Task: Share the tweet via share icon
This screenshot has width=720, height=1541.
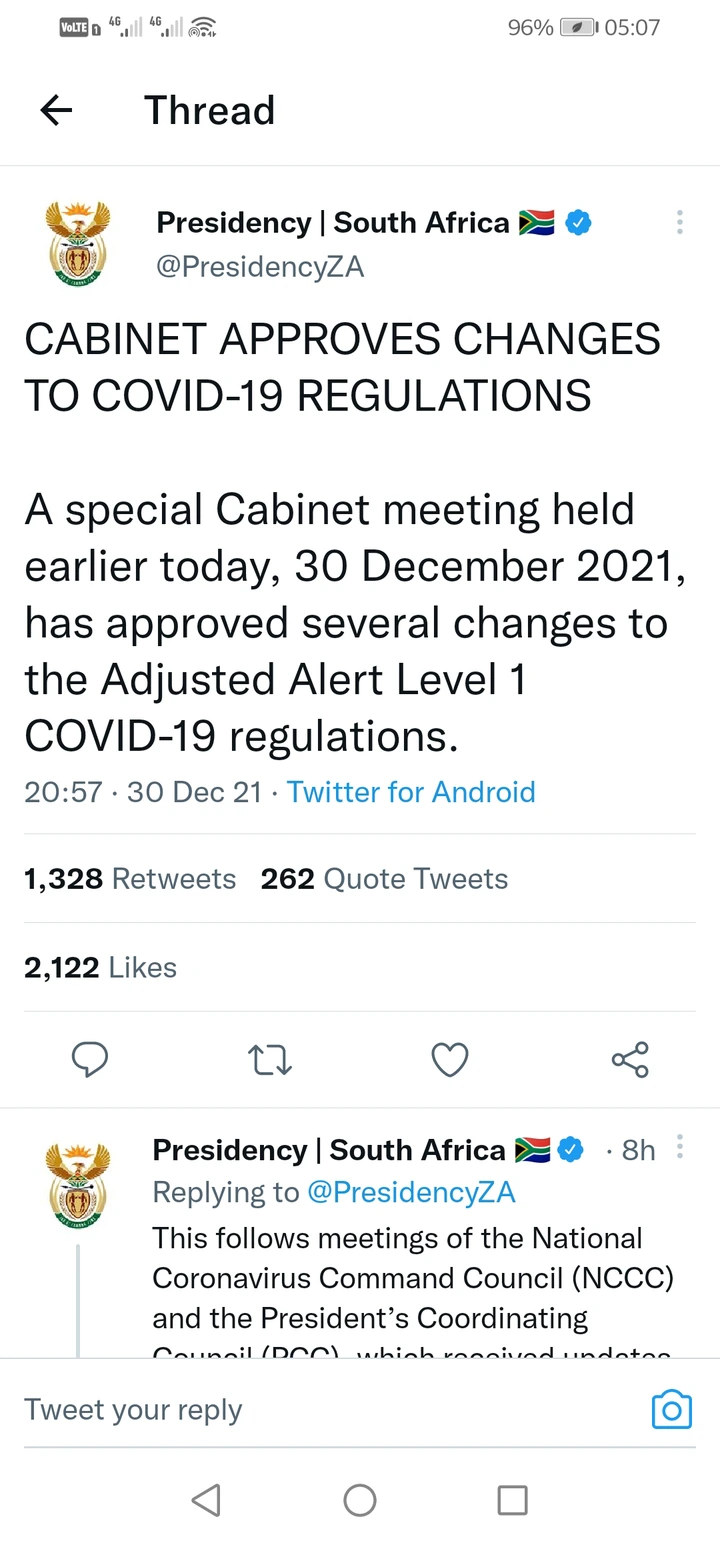Action: point(630,1060)
